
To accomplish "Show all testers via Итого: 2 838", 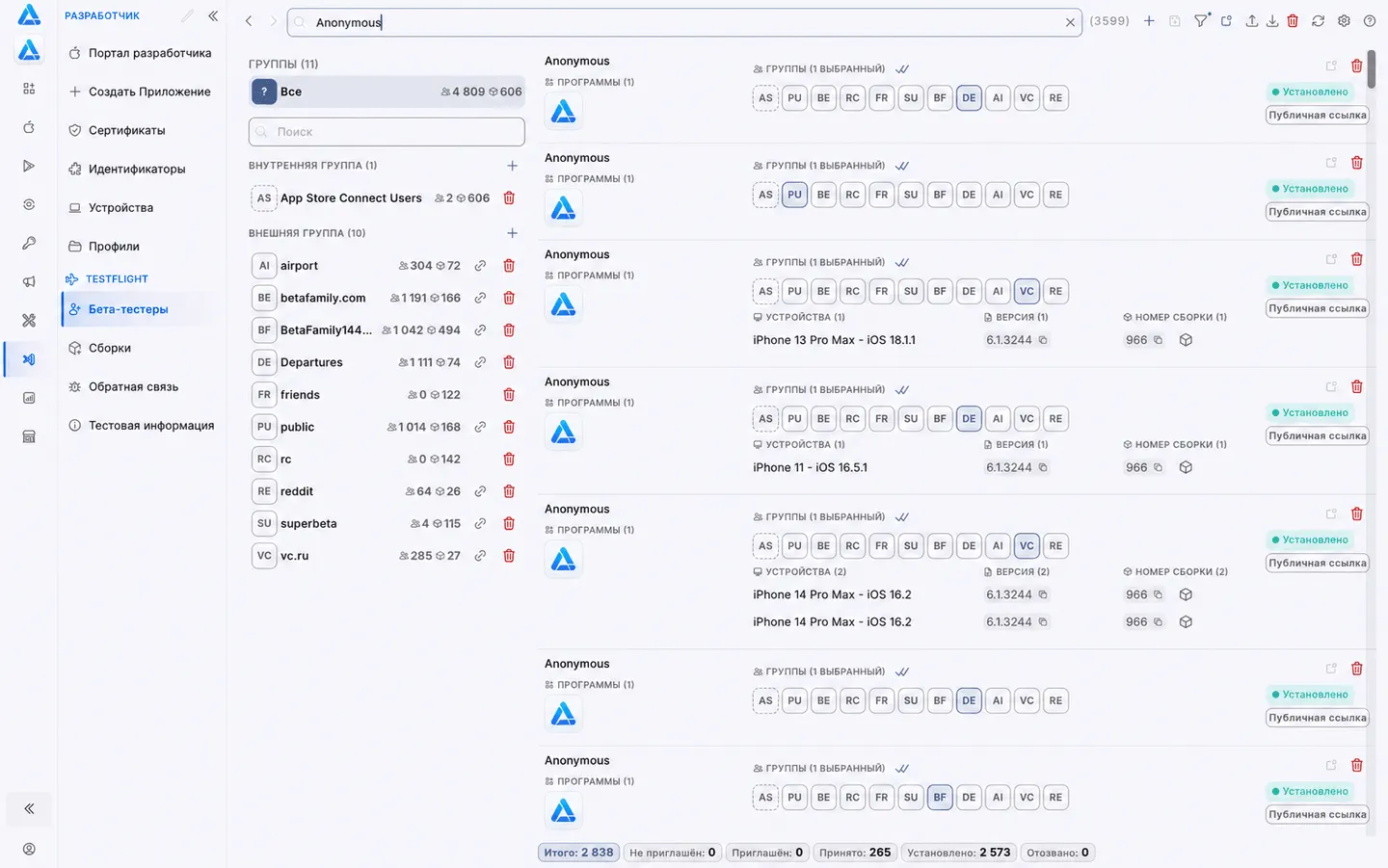I will (578, 853).
